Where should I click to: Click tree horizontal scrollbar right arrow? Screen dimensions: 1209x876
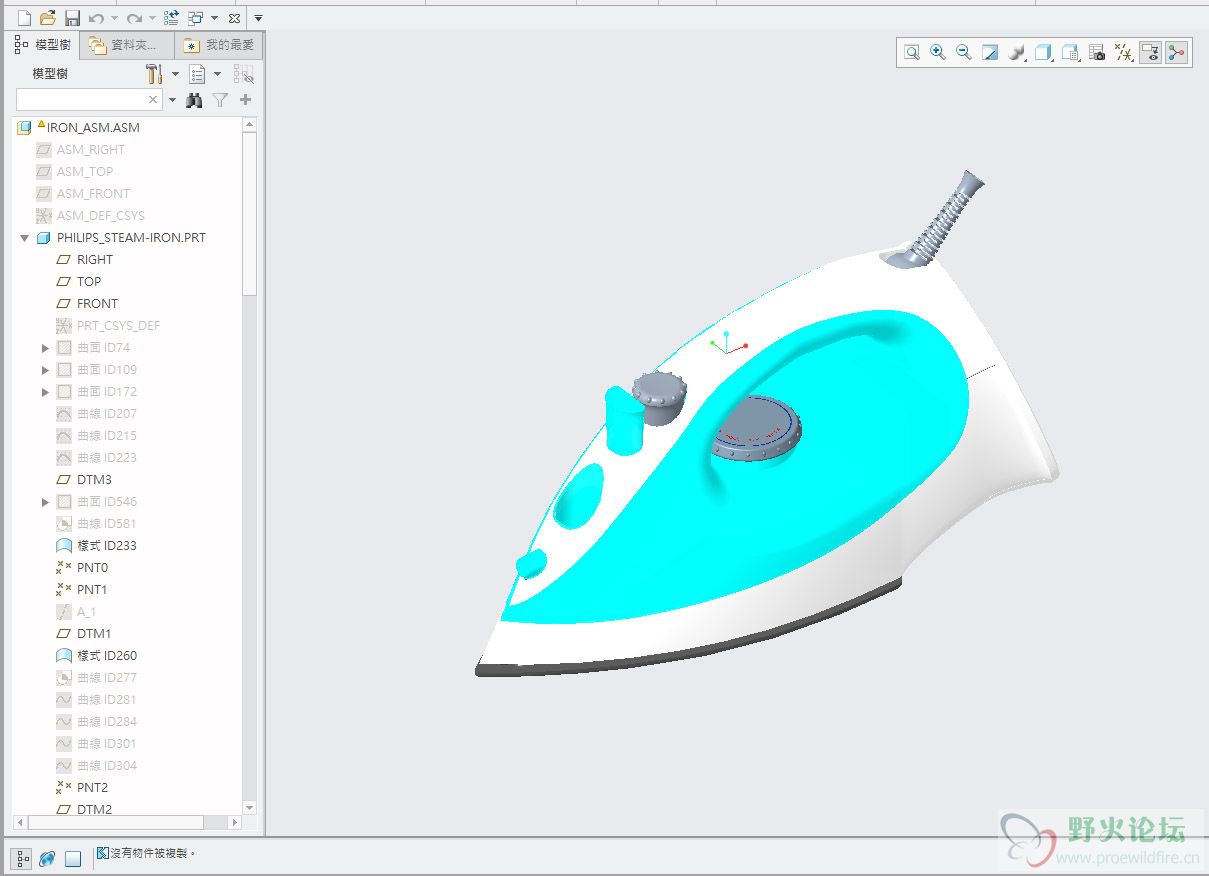coord(234,822)
